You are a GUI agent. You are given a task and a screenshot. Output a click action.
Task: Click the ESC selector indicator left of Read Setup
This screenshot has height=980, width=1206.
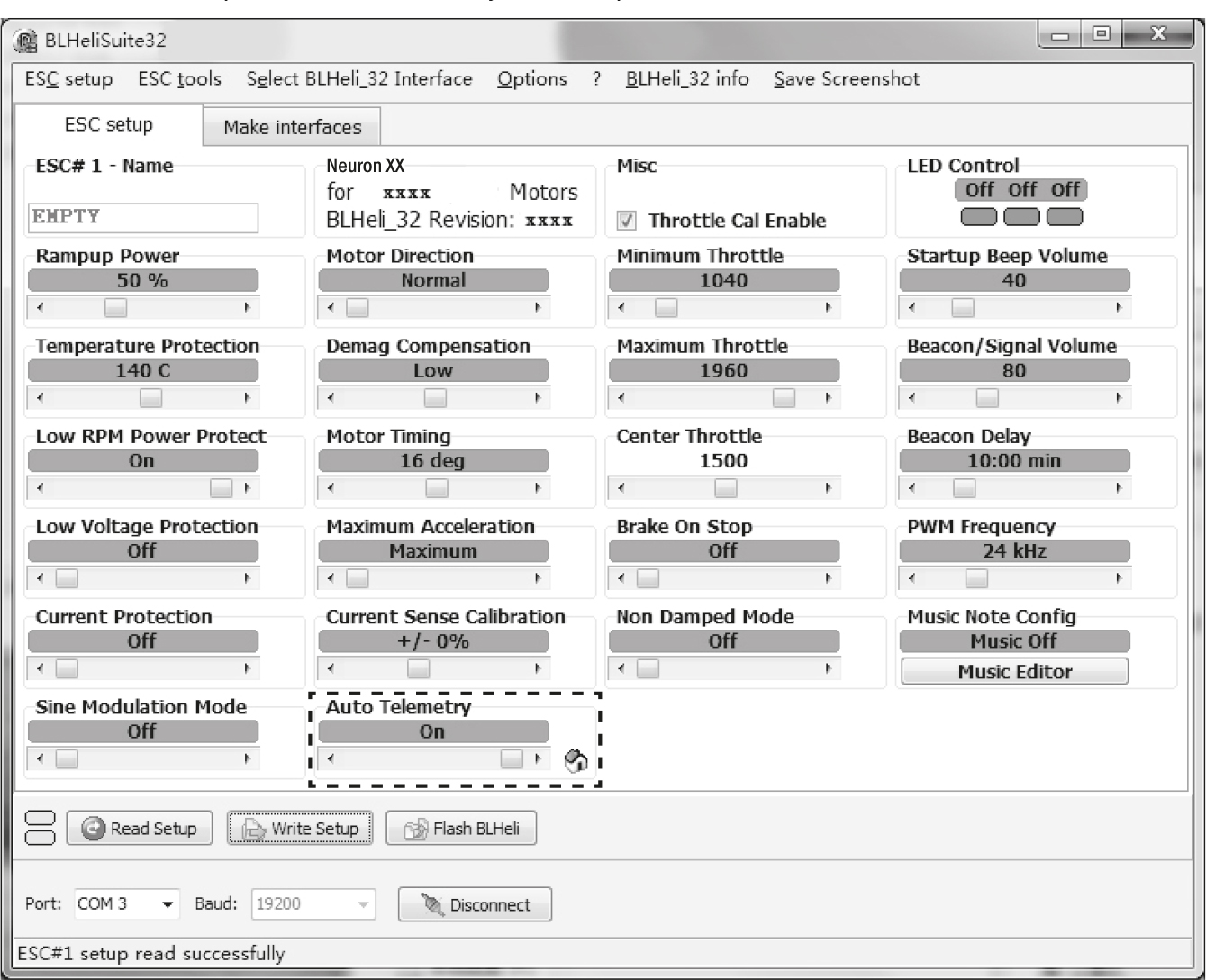[x=41, y=828]
